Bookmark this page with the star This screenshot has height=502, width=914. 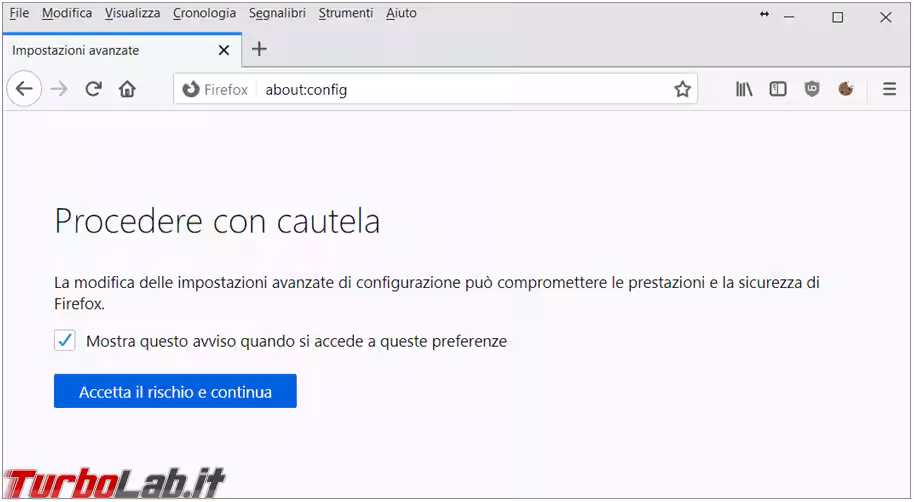682,89
